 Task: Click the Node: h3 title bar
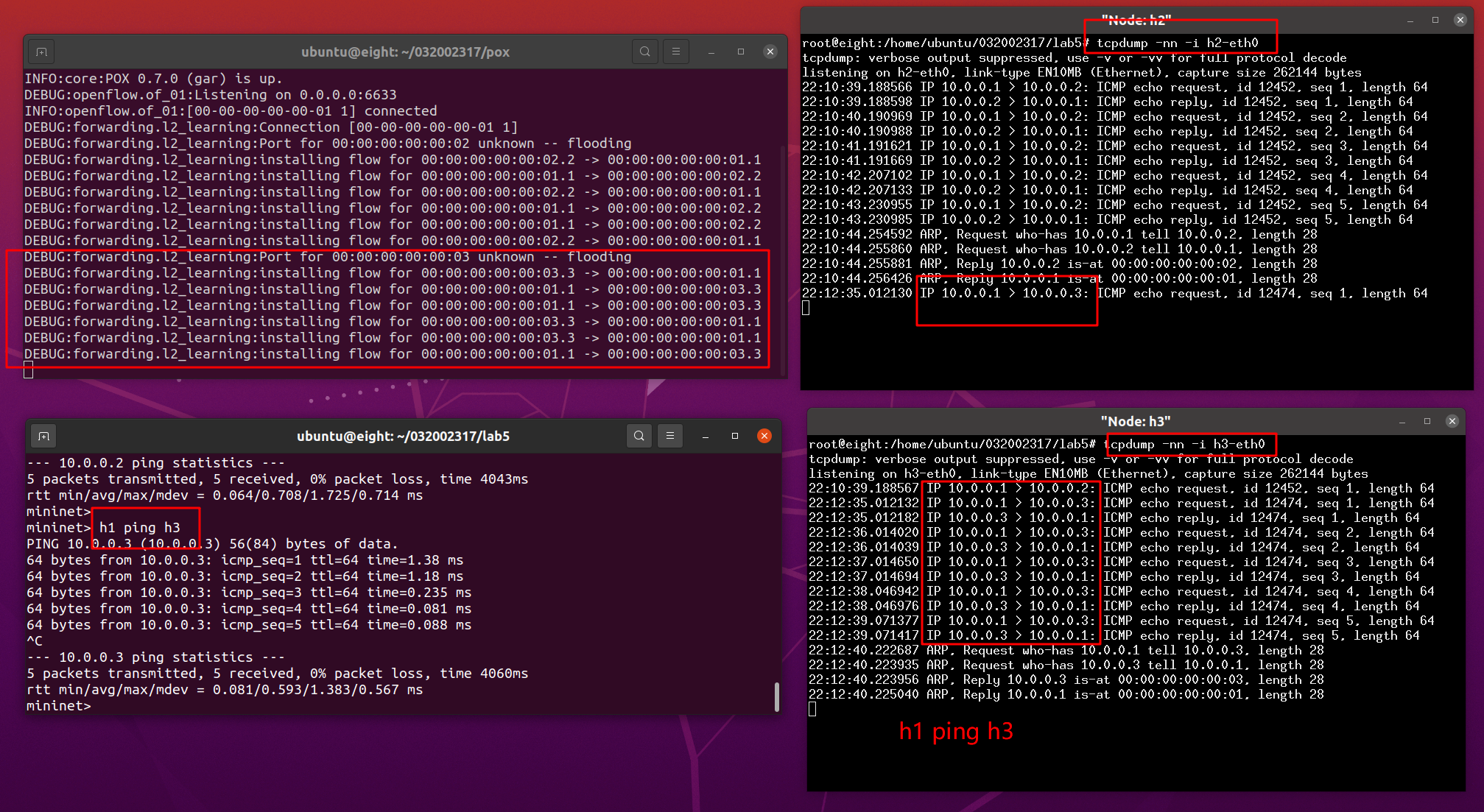point(1134,421)
